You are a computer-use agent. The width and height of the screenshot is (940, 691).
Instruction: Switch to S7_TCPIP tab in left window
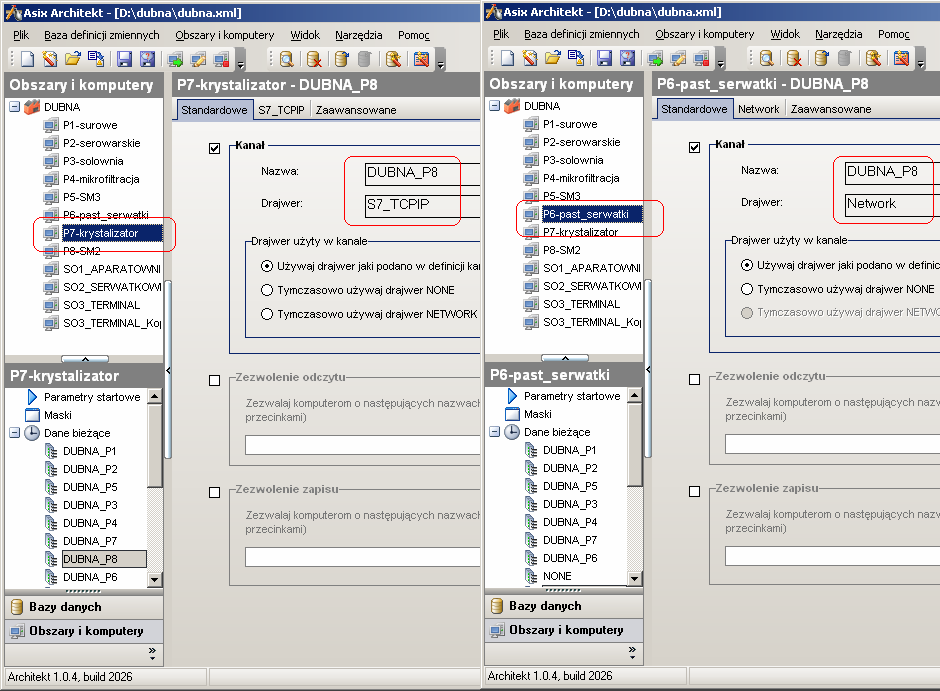pos(281,110)
